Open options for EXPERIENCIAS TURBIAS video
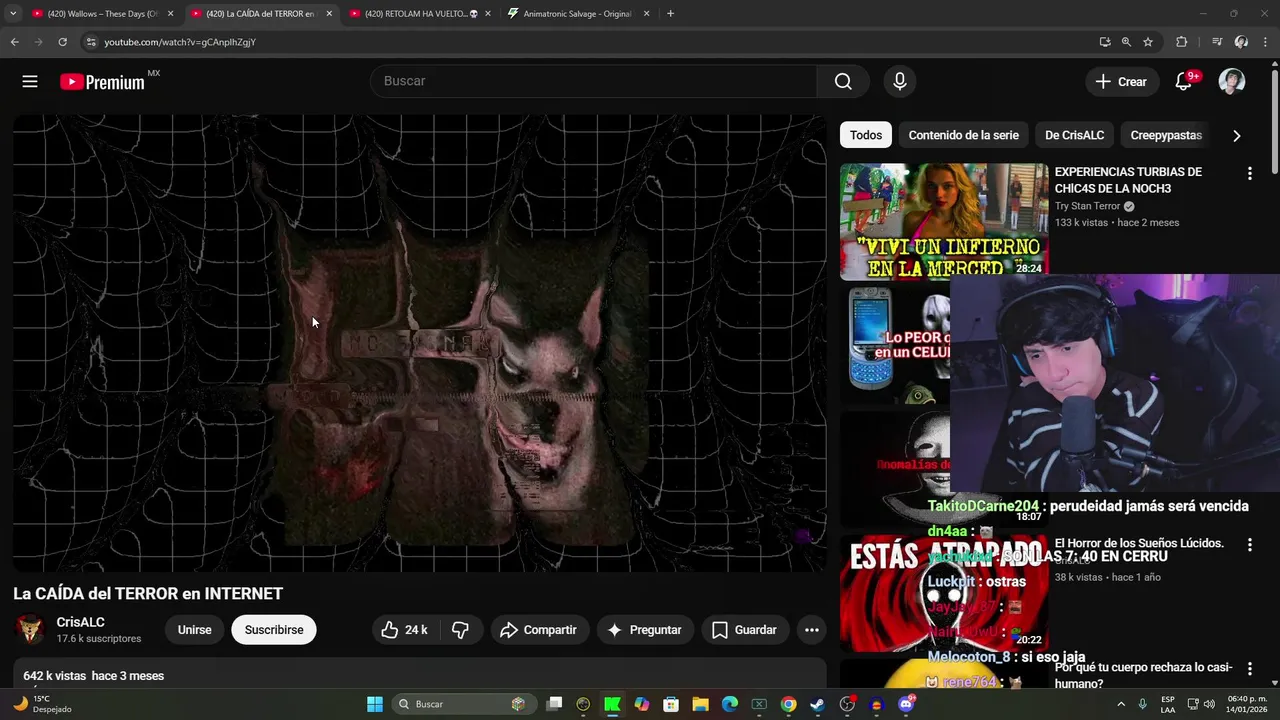This screenshot has width=1280, height=720. pyautogui.click(x=1249, y=174)
